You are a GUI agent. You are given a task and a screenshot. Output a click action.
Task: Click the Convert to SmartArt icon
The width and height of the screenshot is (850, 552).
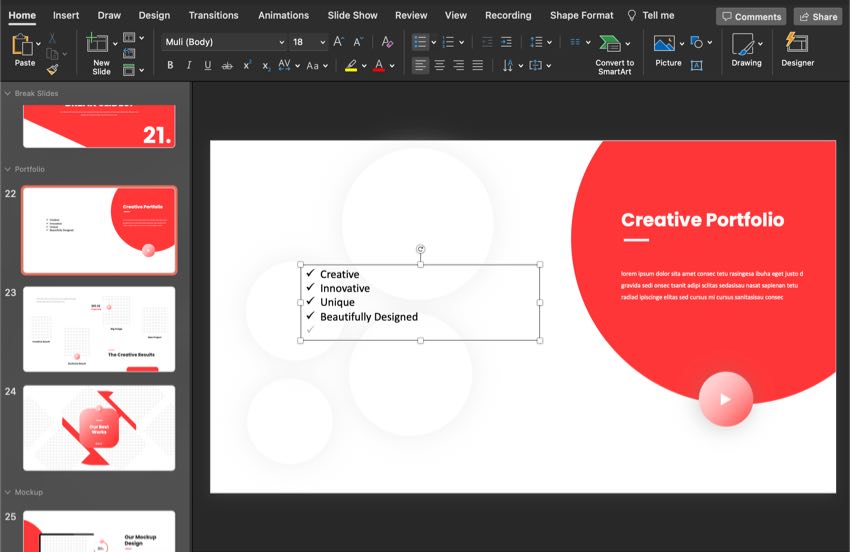(x=609, y=44)
